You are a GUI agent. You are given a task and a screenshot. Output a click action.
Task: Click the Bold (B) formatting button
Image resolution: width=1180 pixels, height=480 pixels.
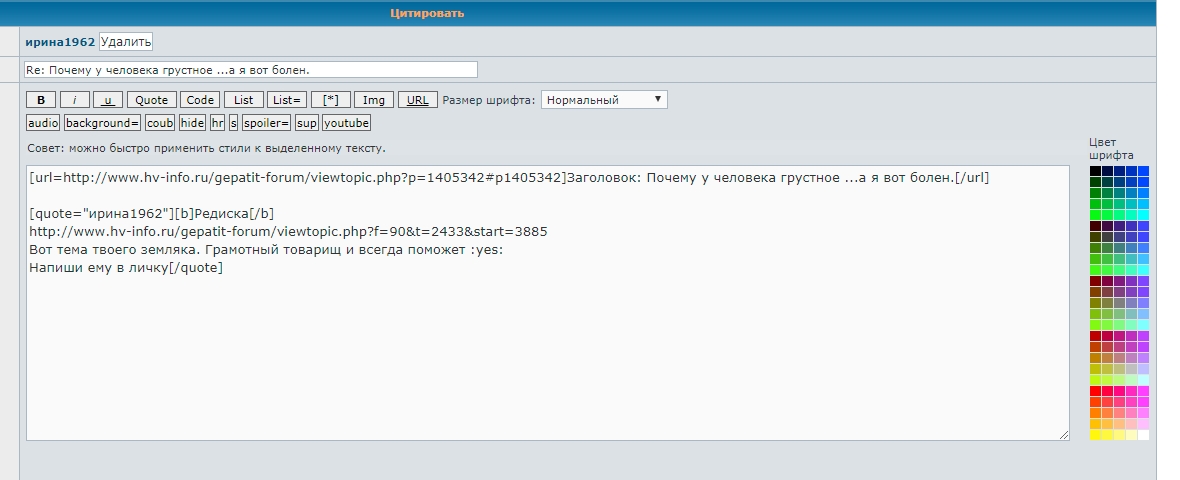41,100
